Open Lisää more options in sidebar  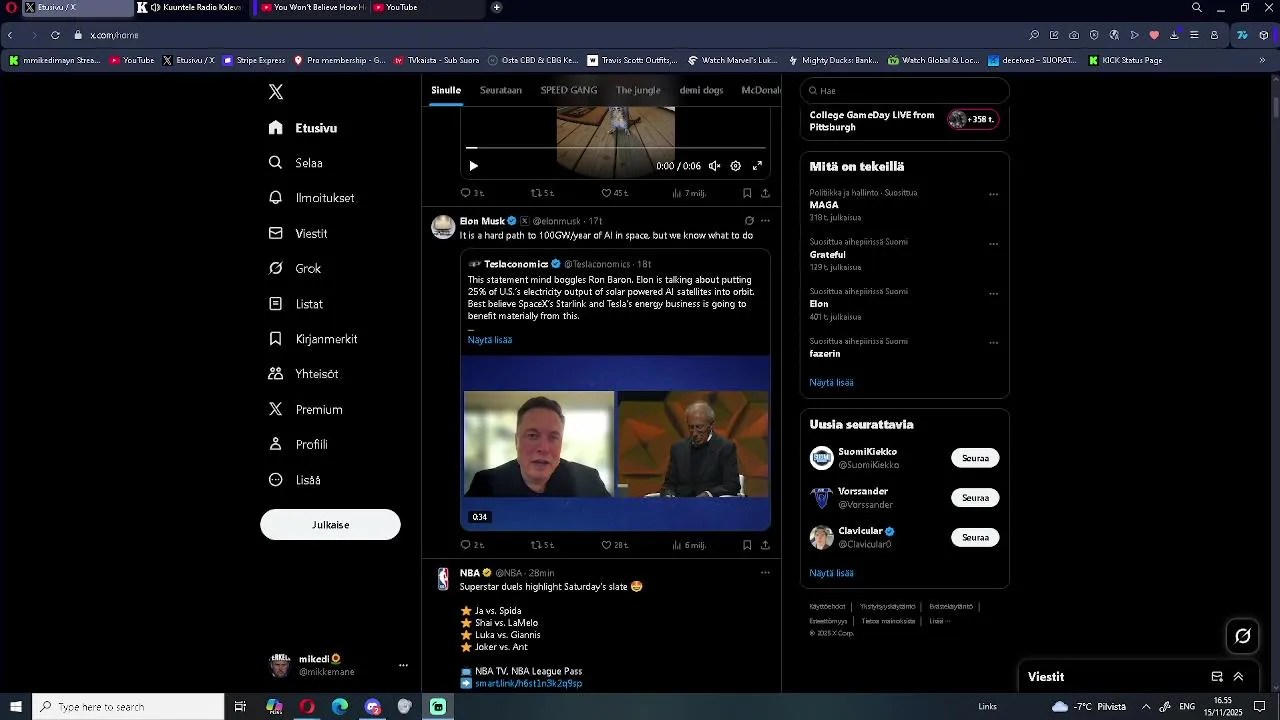point(295,480)
